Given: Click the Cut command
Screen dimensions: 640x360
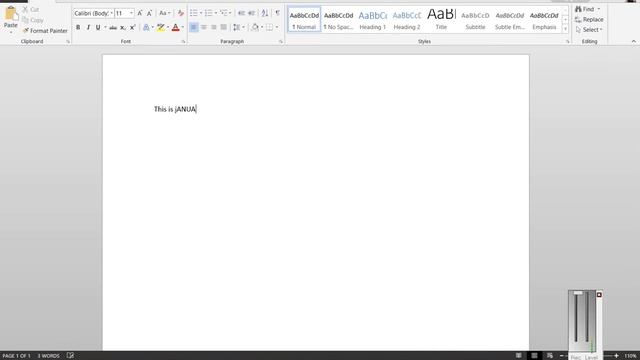Looking at the screenshot, I should coord(31,9).
